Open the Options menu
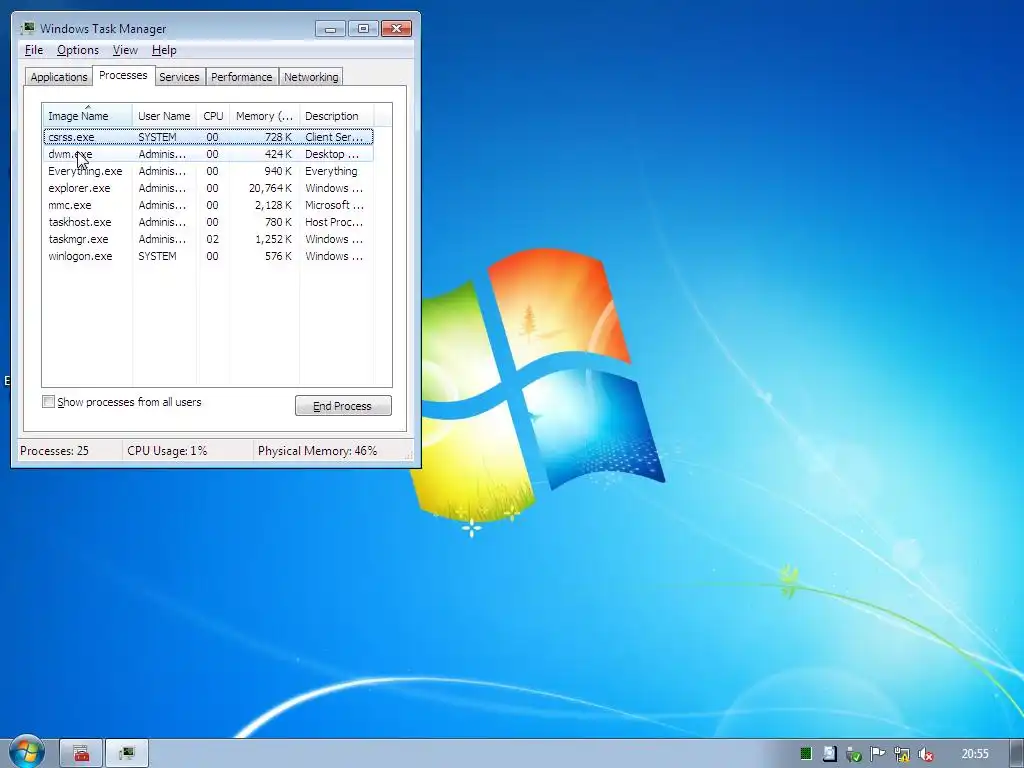Screen dimensions: 1024x768 pos(78,50)
